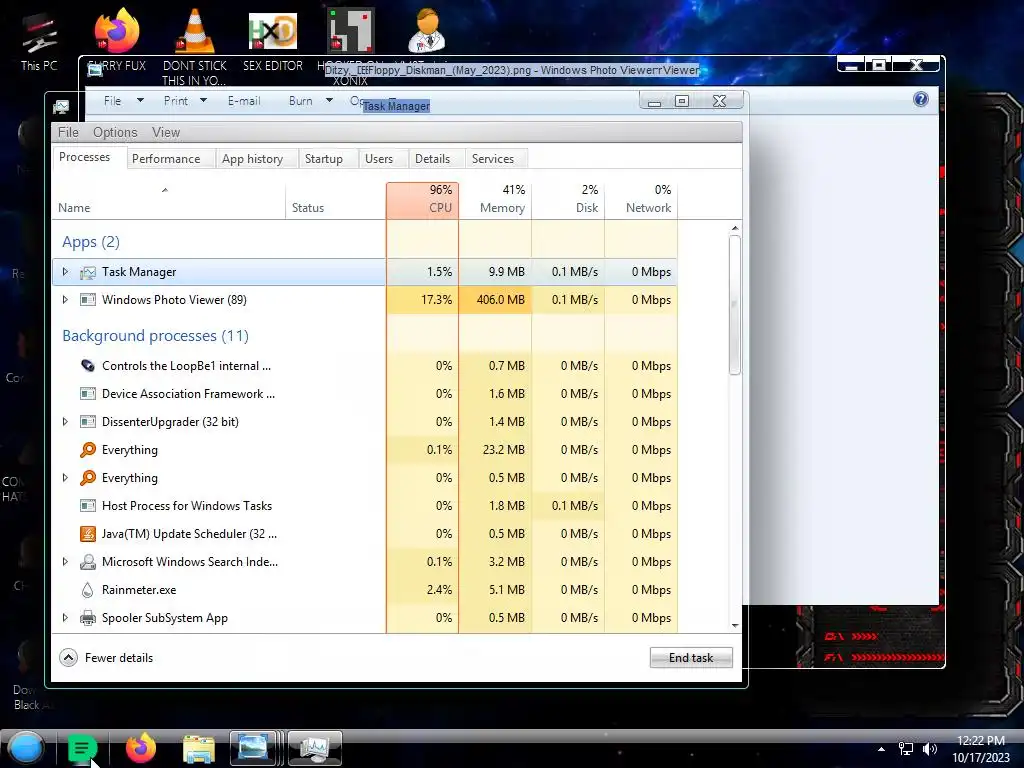Click the process list scrollbar thumb
The image size is (1024, 768).
tap(735, 305)
